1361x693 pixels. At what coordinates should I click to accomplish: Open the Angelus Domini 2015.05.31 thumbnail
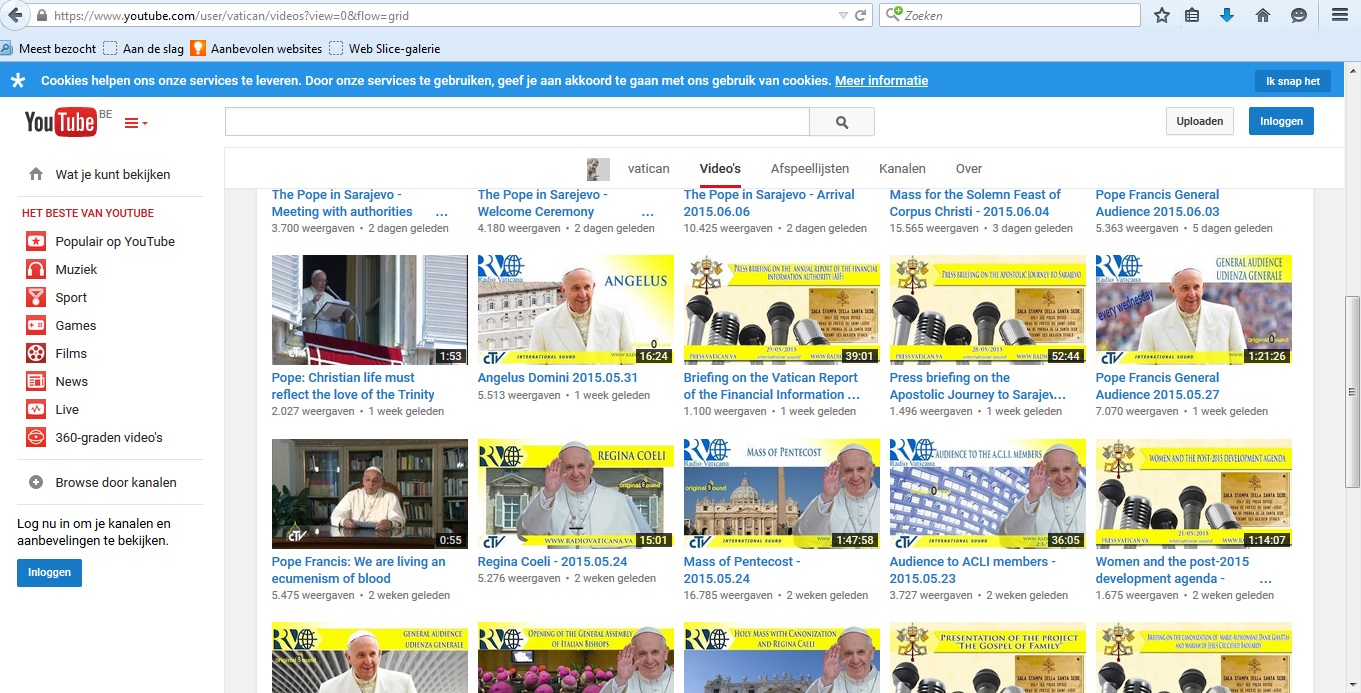click(x=575, y=309)
